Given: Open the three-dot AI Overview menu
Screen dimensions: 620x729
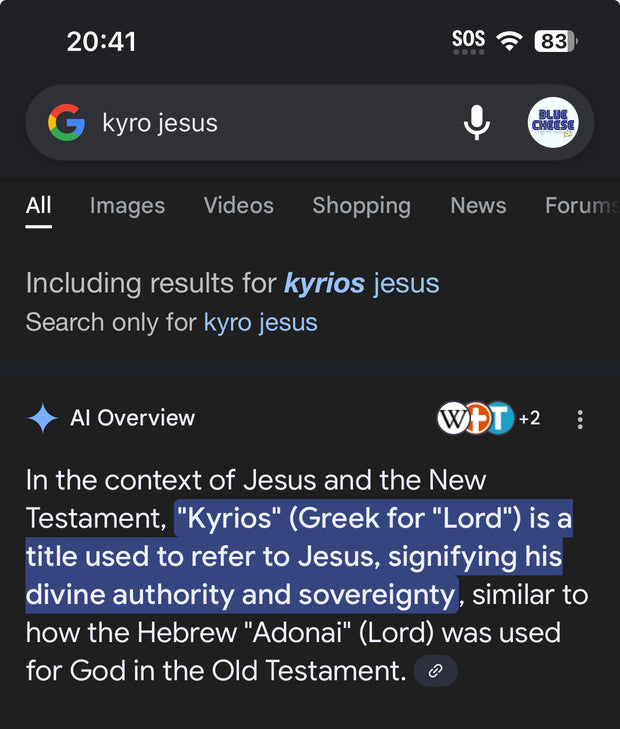Looking at the screenshot, I should (x=580, y=419).
